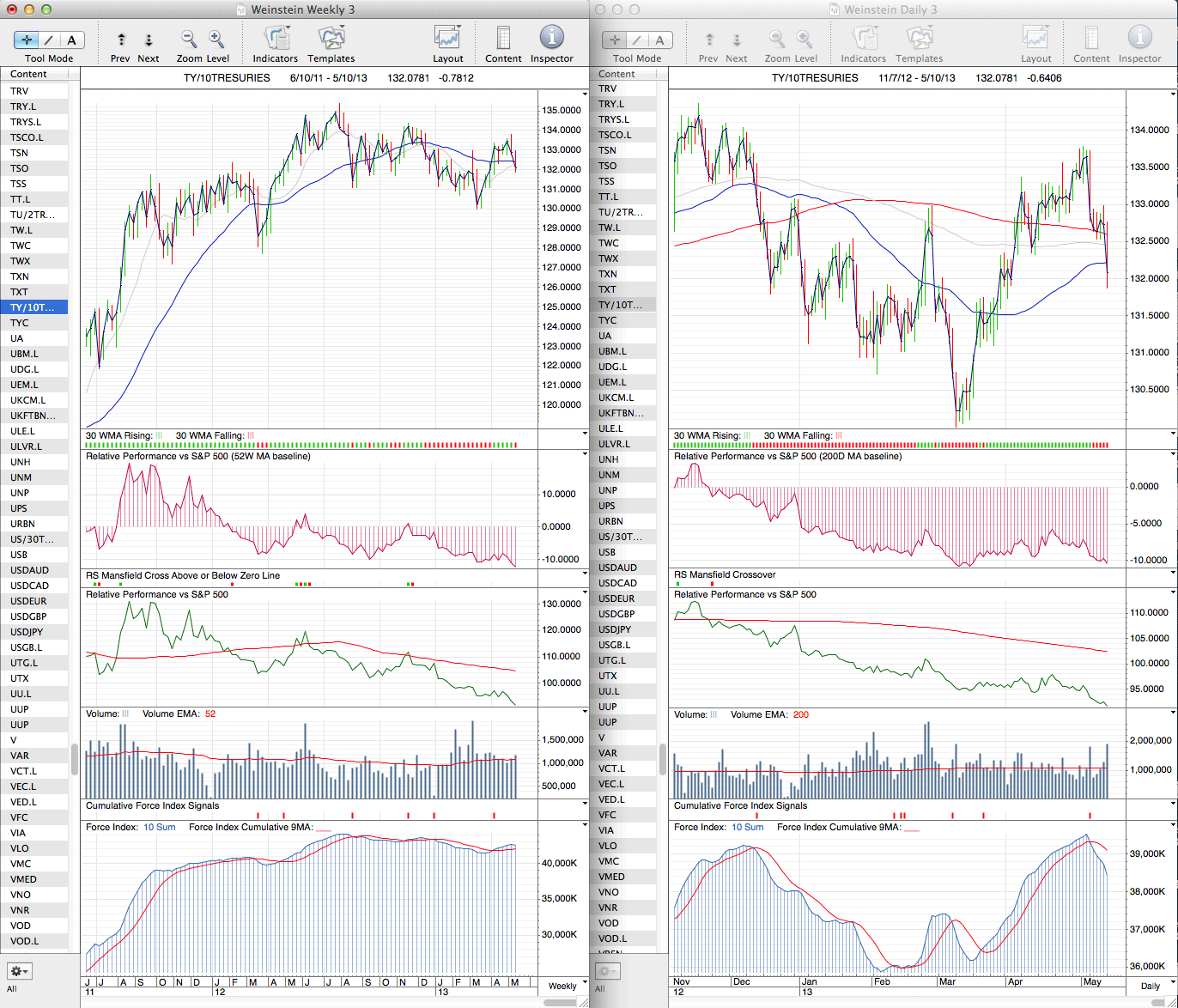Zoom in with plus magnifier in Weekly window
The width and height of the screenshot is (1178, 1008).
216,39
